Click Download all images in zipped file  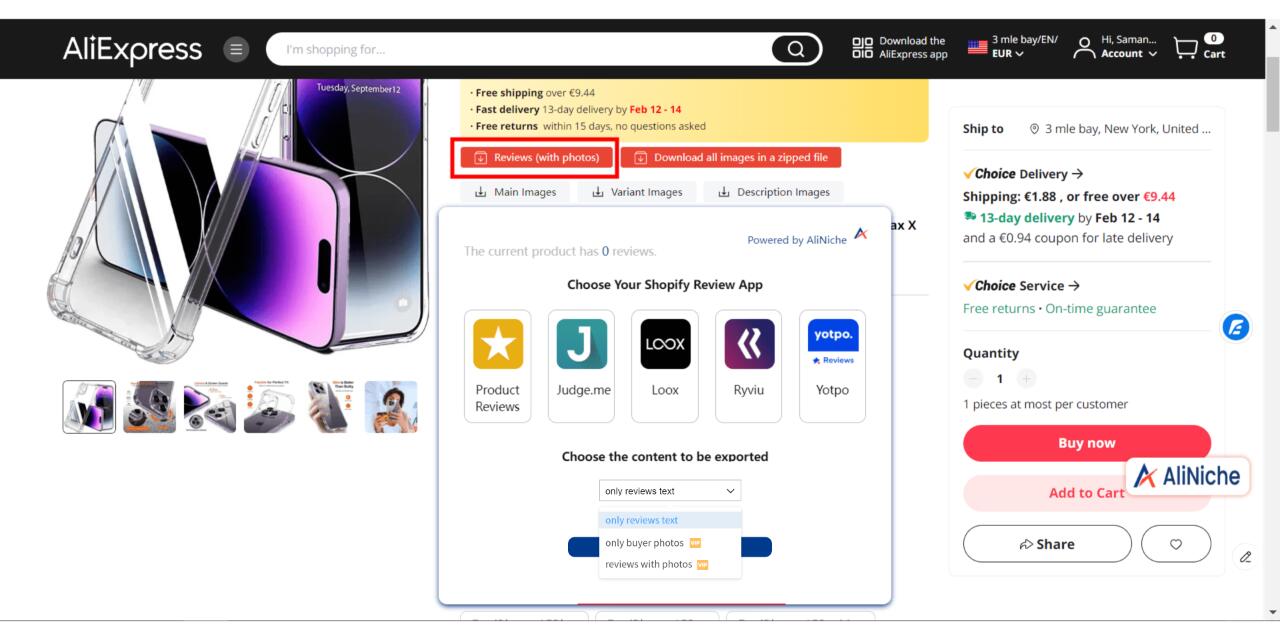(731, 158)
